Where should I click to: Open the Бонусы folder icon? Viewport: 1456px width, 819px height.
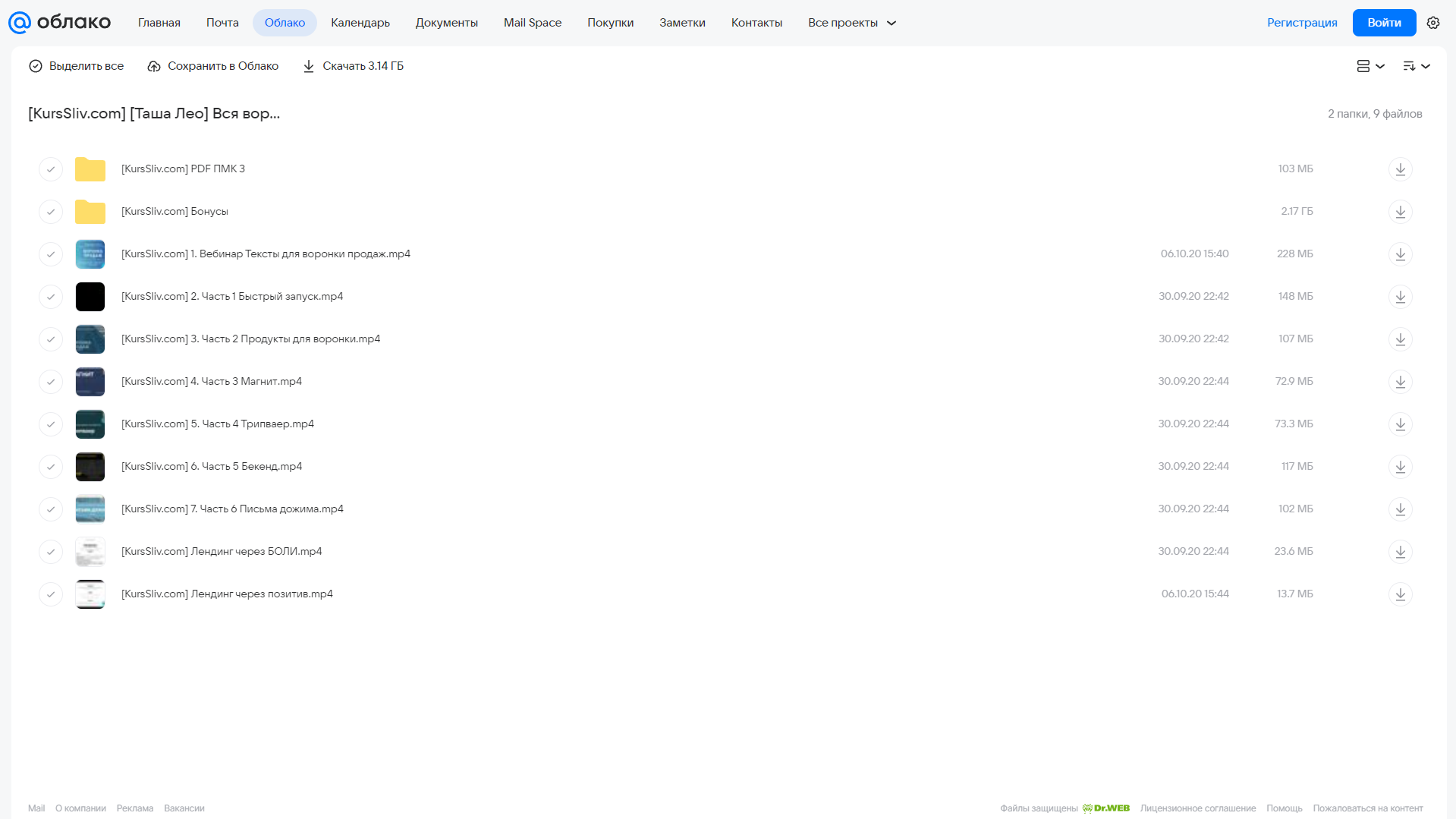90,211
